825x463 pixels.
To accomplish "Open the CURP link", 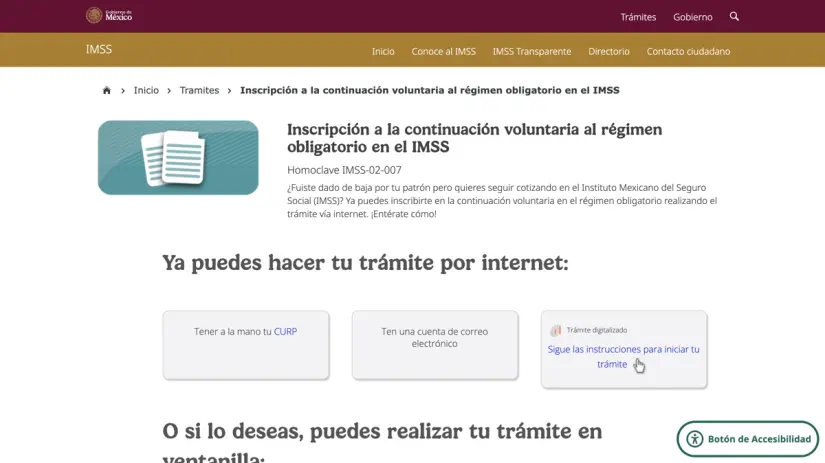I will (x=285, y=331).
